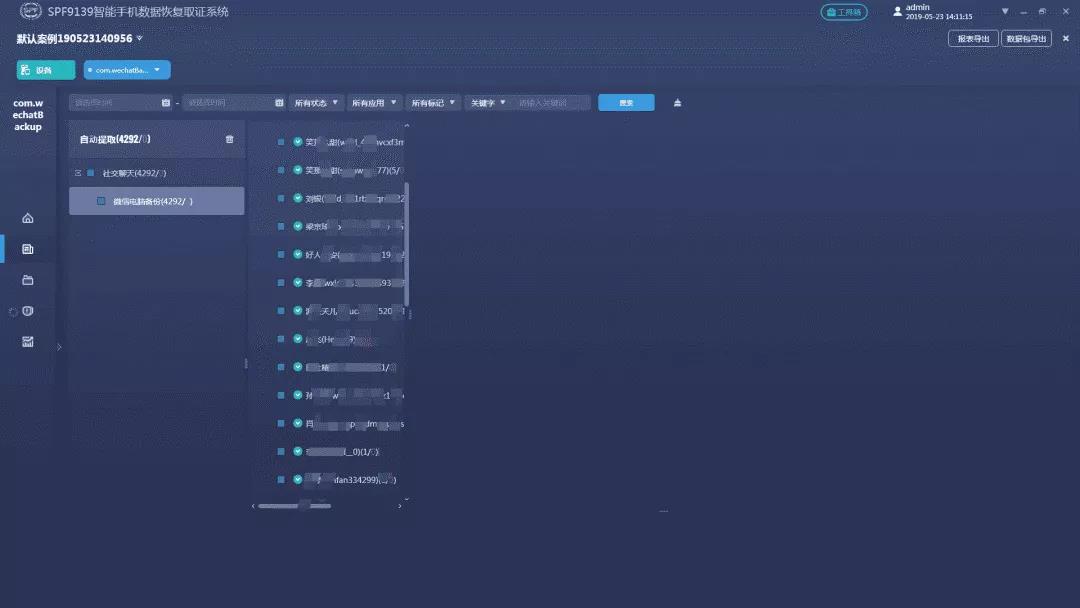
Task: Focus the keyword search input field
Action: (553, 103)
